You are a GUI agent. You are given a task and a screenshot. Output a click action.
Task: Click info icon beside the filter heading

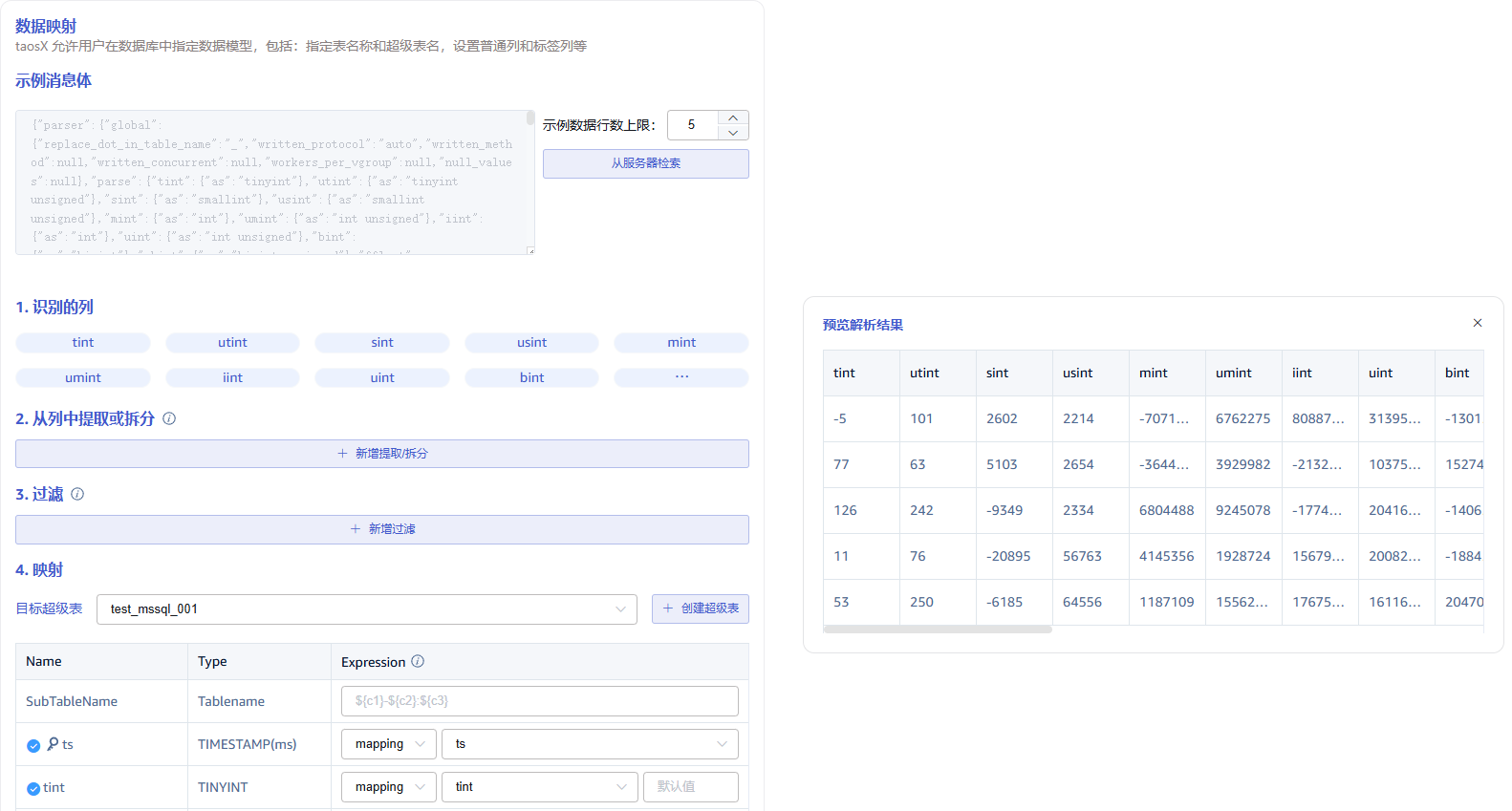pyautogui.click(x=77, y=494)
